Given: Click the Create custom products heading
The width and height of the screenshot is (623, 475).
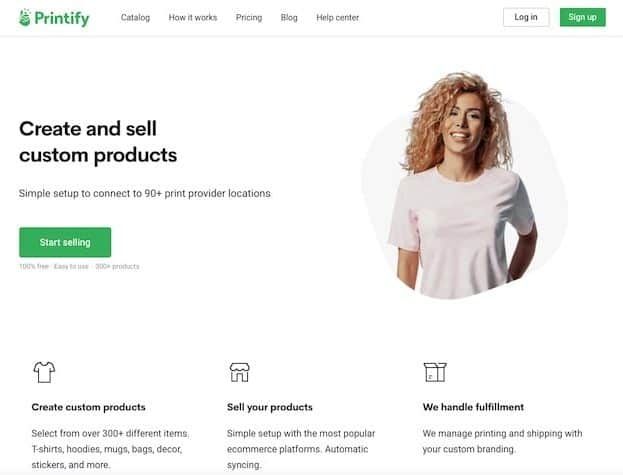Looking at the screenshot, I should (x=89, y=407).
